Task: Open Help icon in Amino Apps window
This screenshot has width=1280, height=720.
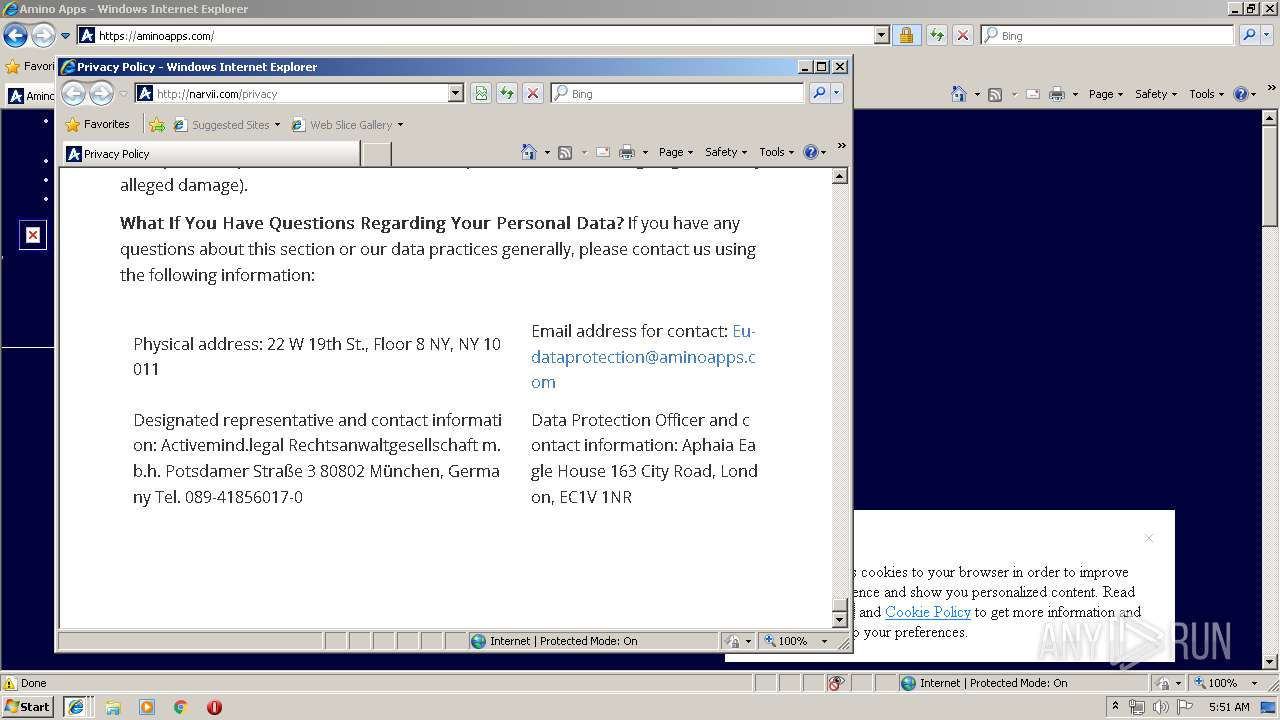Action: (1240, 94)
